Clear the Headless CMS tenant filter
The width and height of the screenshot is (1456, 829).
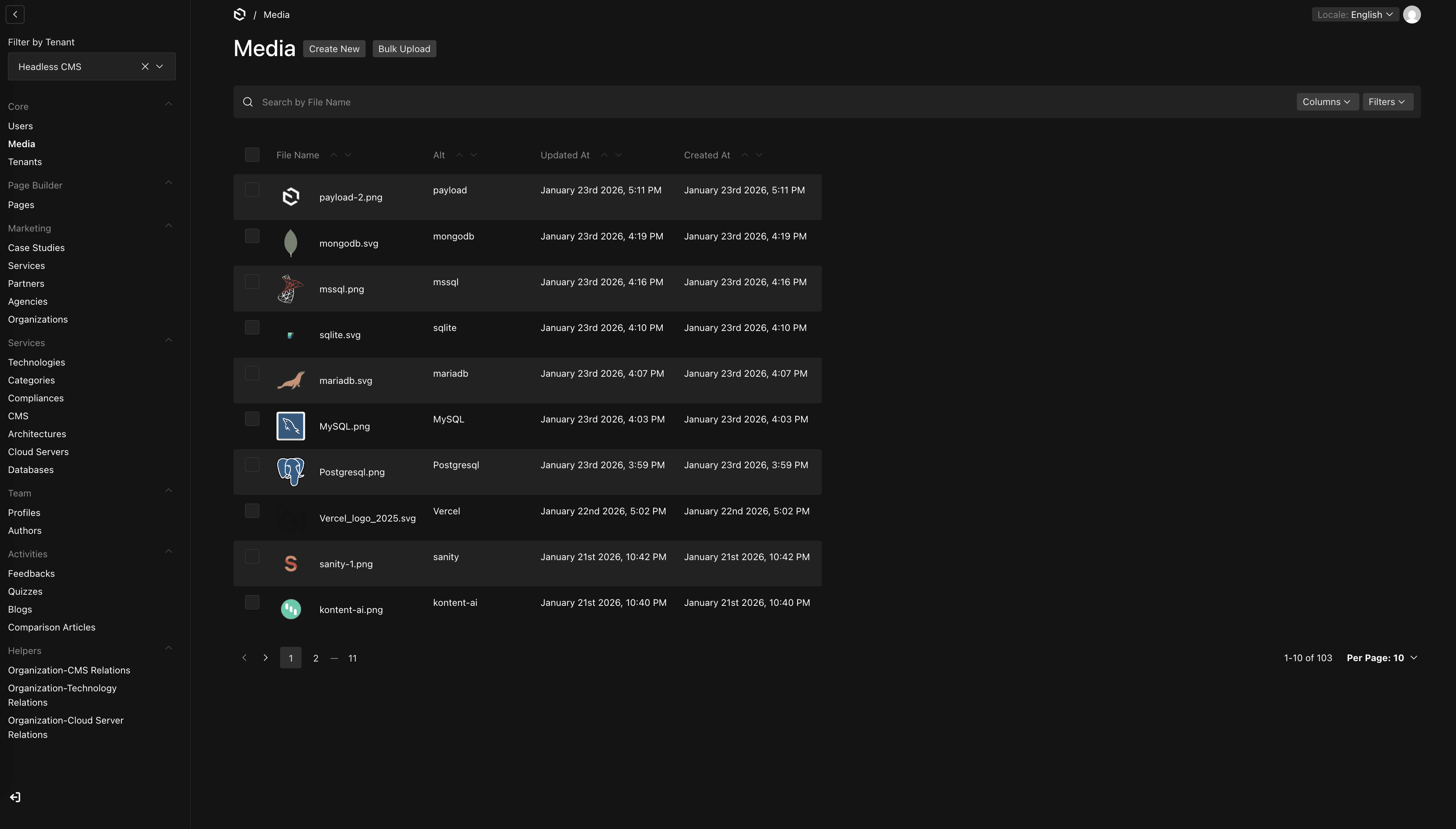145,66
